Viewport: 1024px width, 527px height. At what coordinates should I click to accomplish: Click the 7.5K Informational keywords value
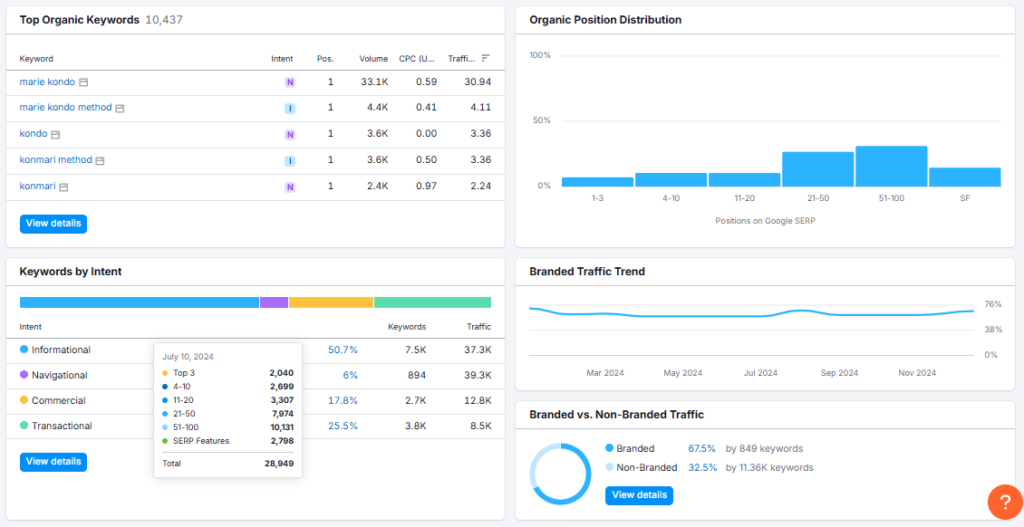pos(415,350)
